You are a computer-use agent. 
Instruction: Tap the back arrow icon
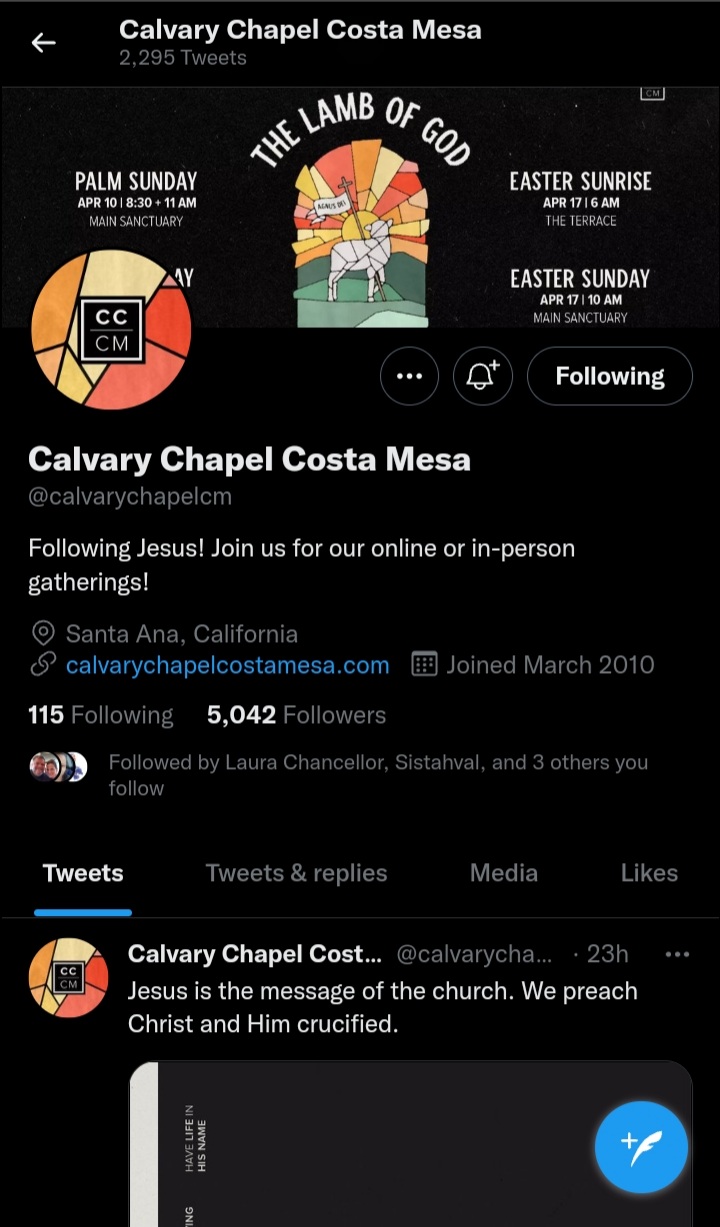(x=43, y=42)
